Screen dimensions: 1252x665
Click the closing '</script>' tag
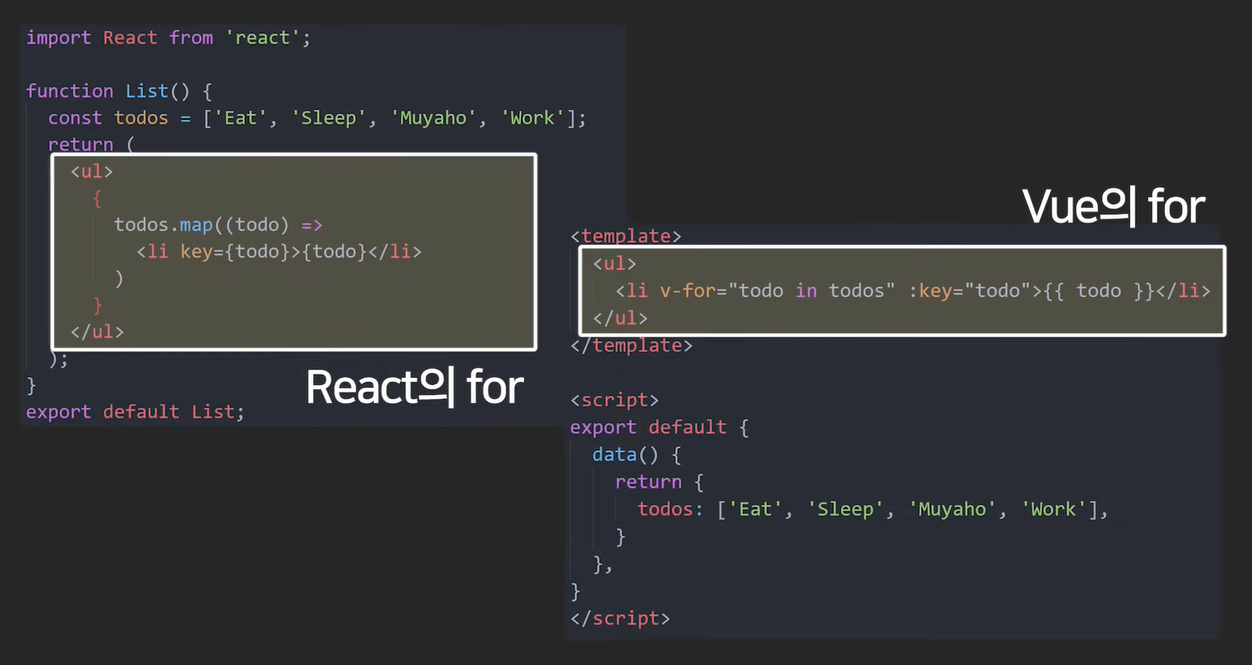(620, 618)
